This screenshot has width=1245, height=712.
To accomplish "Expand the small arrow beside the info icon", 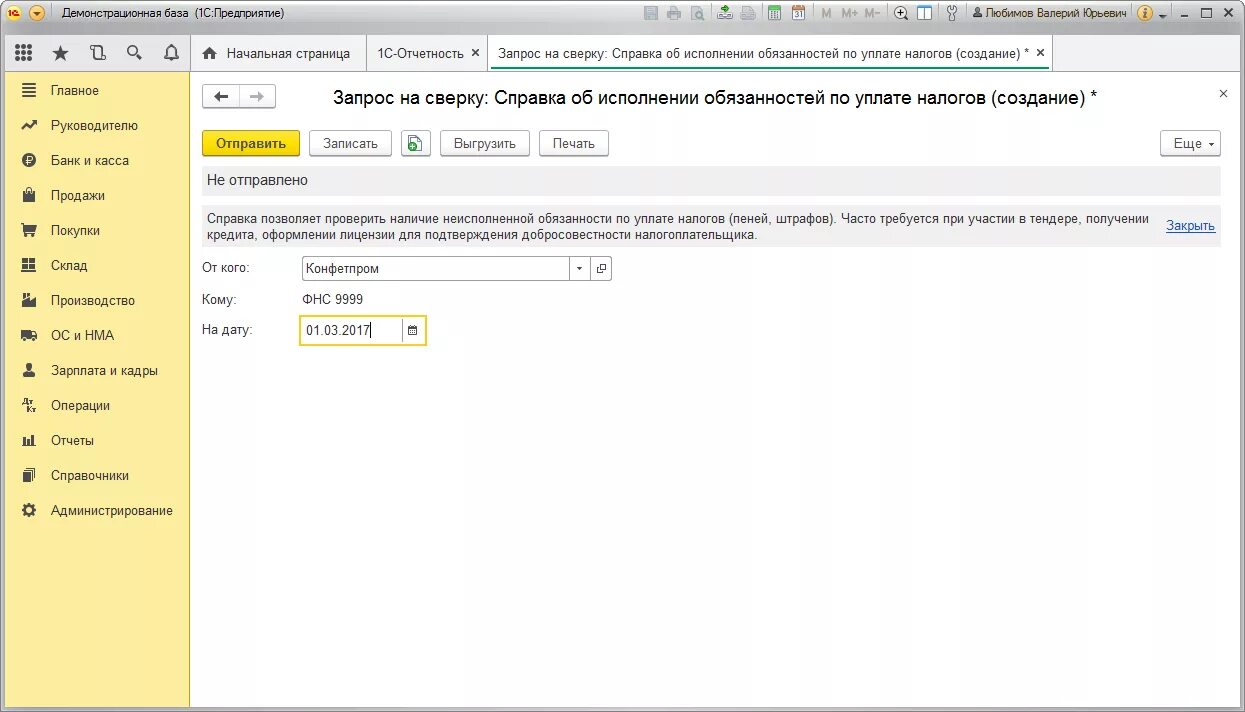I will [x=1163, y=15].
